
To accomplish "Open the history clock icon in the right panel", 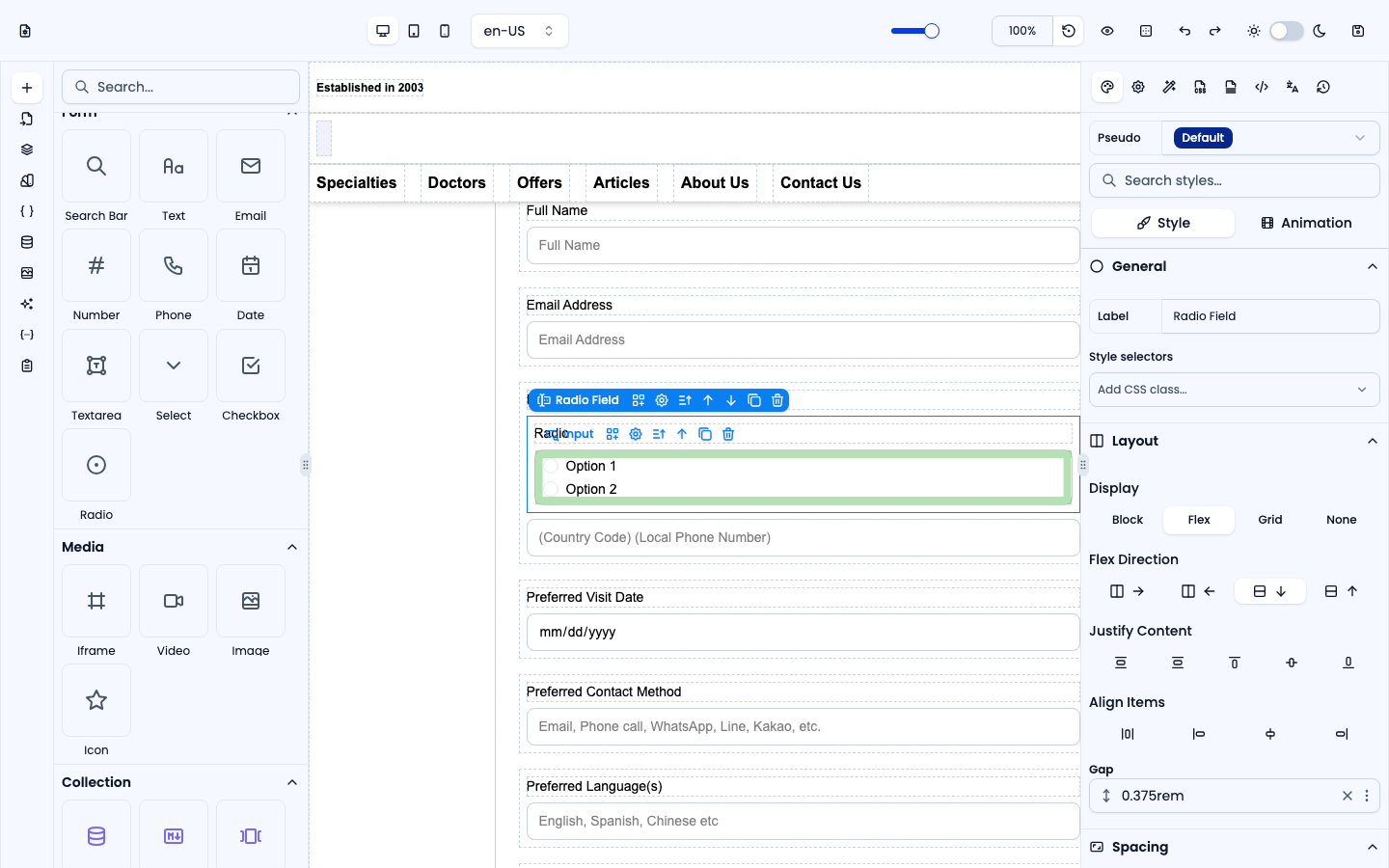I will point(1323,87).
